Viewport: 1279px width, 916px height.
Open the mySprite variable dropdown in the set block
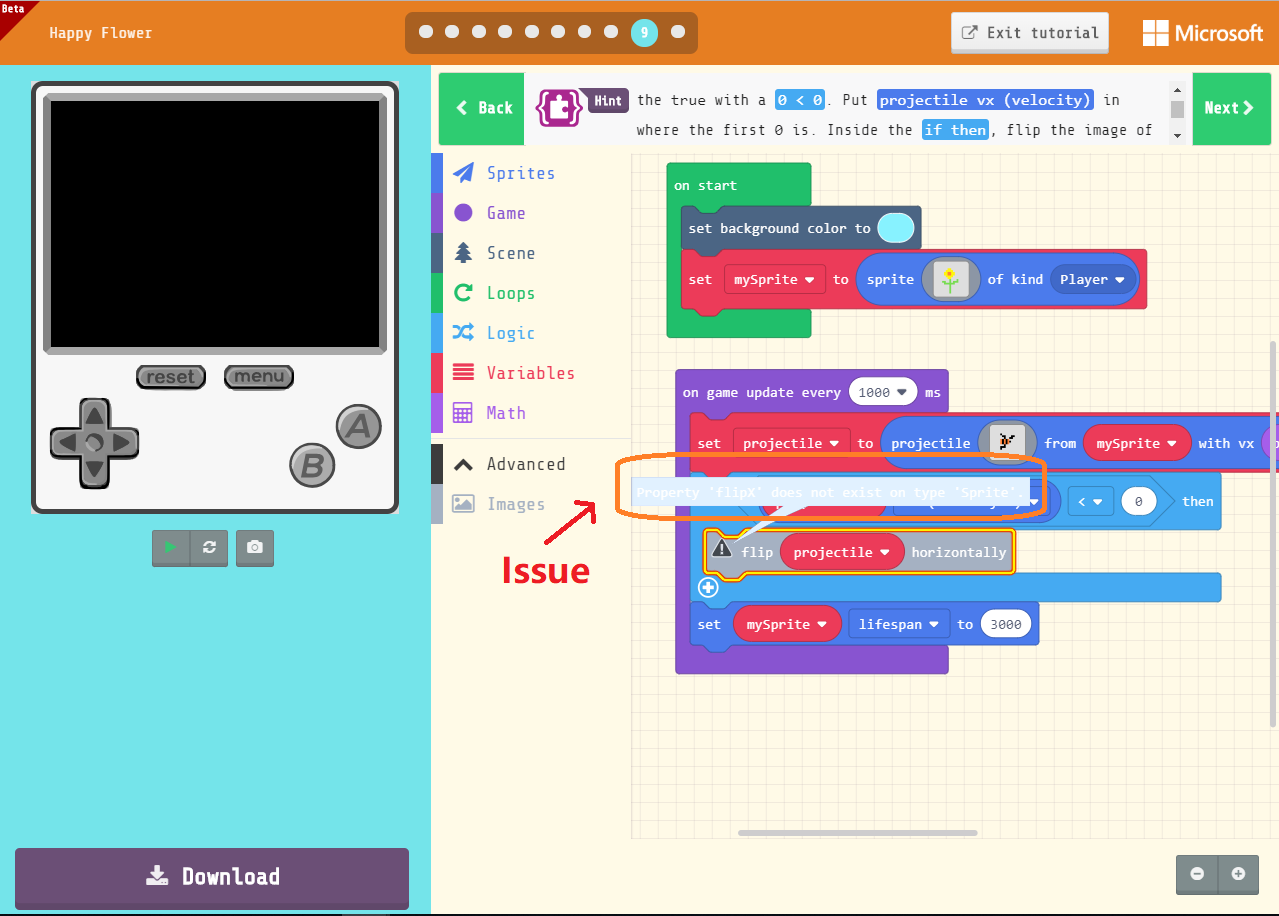click(775, 279)
